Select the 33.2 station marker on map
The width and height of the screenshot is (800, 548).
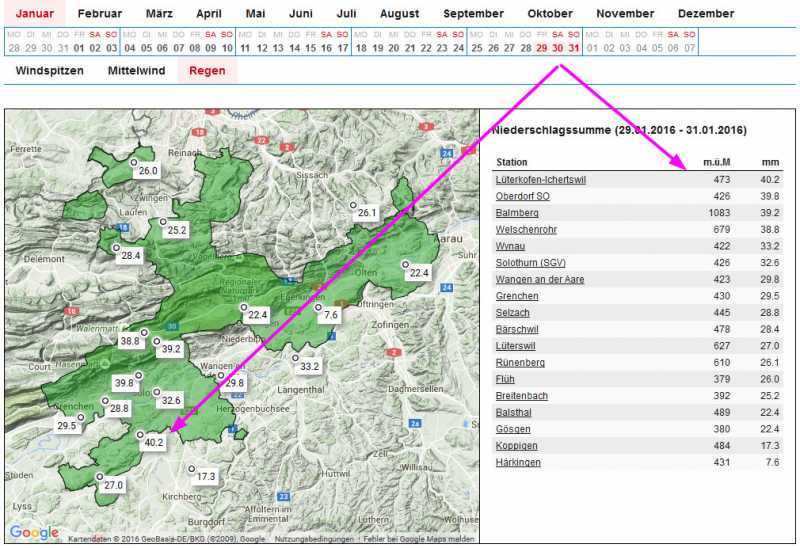[x=310, y=366]
